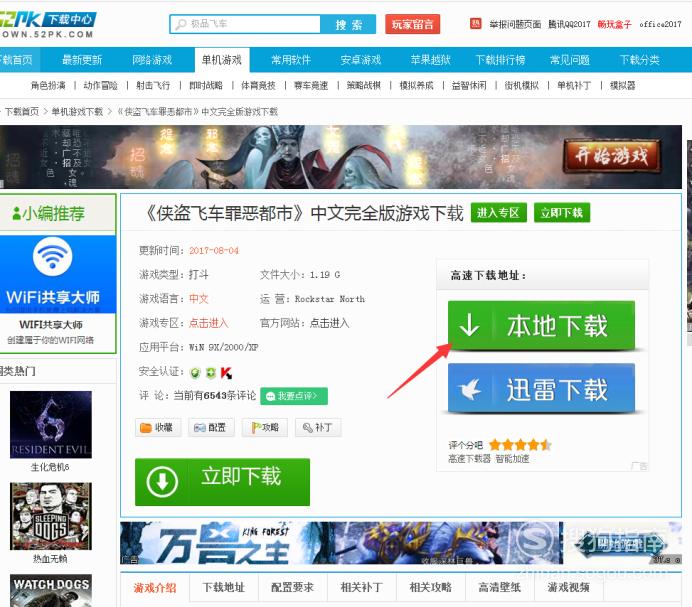Open 举报问题页面 link
This screenshot has width=692, height=607.
click(x=515, y=24)
